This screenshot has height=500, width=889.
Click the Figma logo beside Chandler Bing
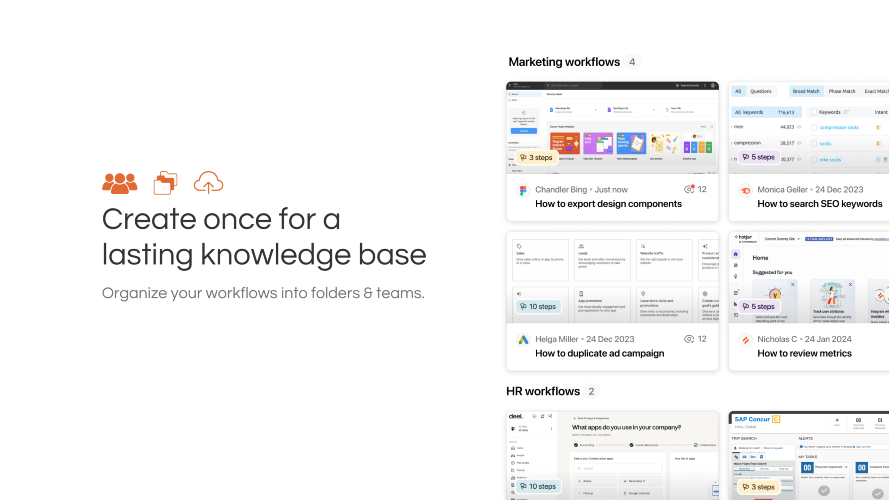click(x=523, y=190)
